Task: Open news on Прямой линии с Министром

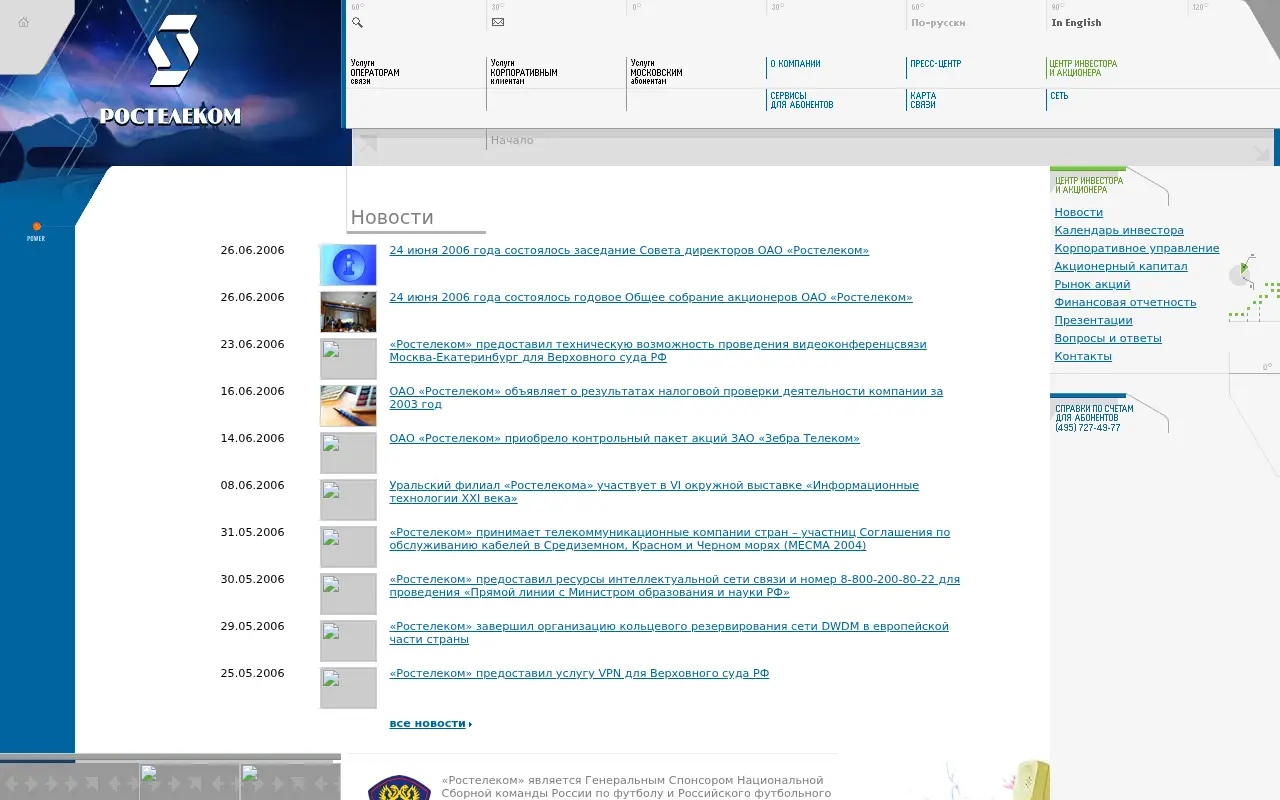Action: click(674, 585)
